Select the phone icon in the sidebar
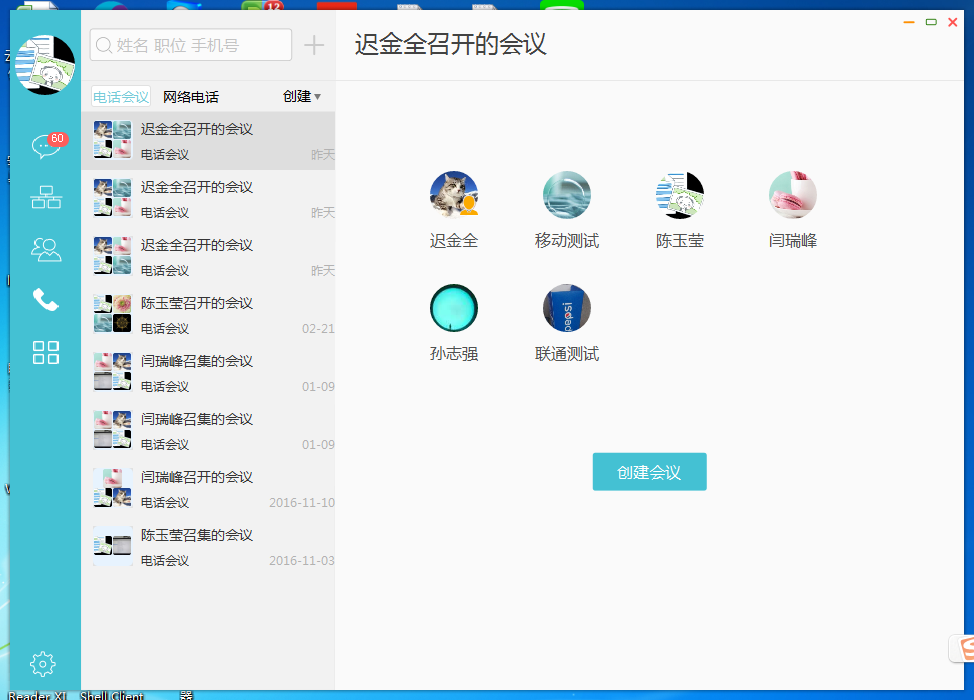 (x=44, y=301)
